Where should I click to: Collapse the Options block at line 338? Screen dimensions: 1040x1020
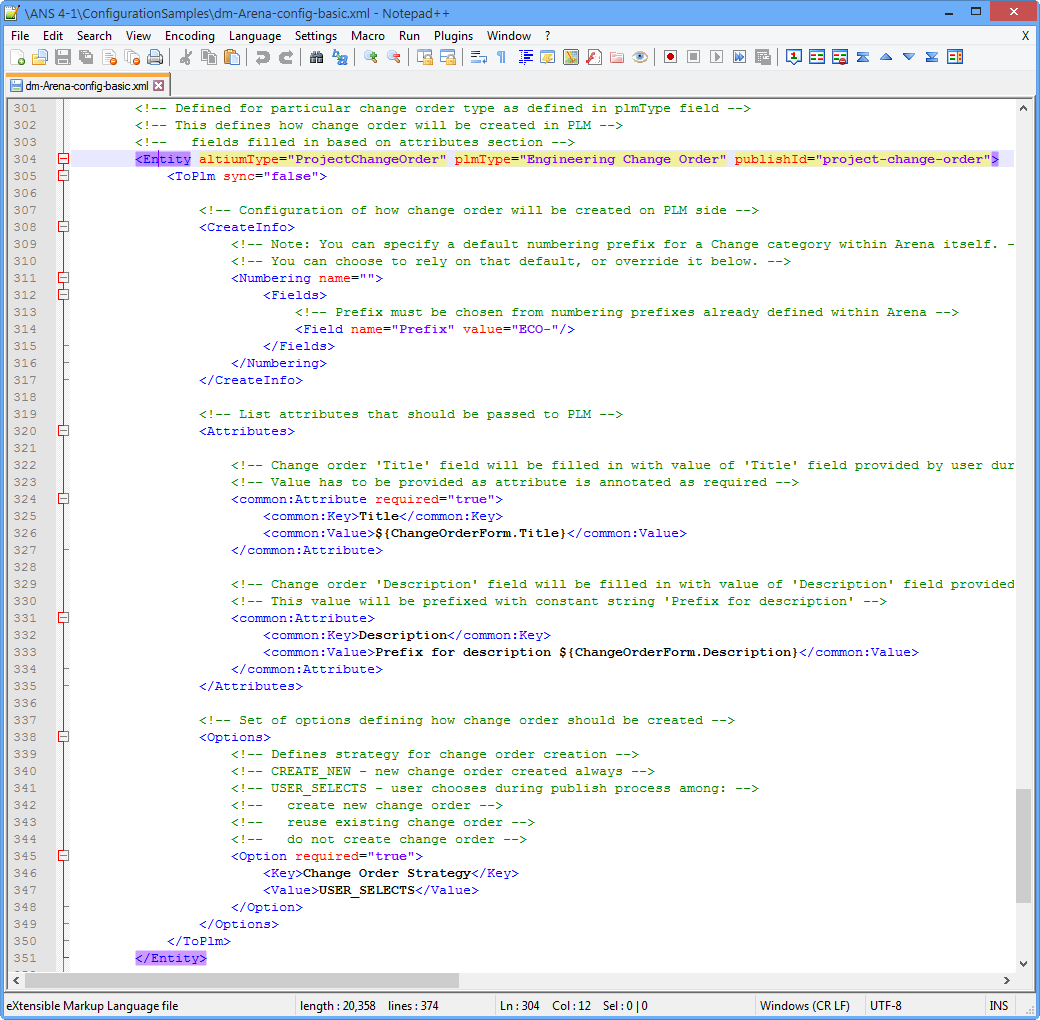point(63,737)
